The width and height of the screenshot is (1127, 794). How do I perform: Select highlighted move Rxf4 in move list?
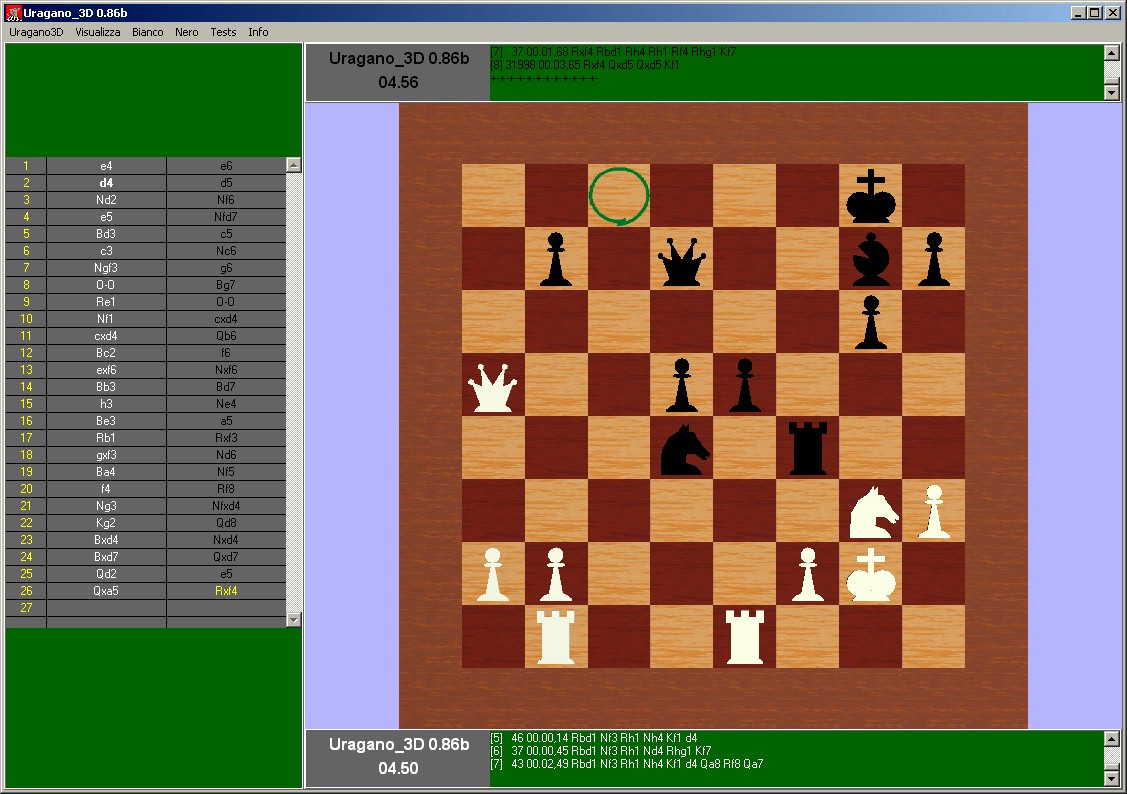coord(226,591)
